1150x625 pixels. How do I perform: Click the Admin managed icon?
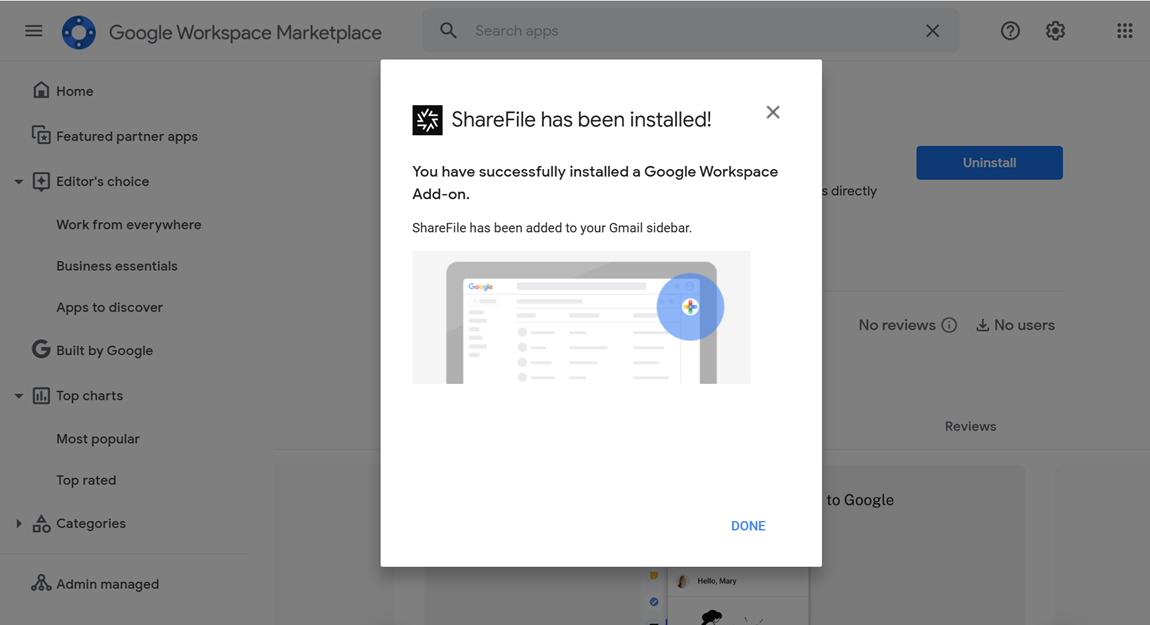point(41,583)
